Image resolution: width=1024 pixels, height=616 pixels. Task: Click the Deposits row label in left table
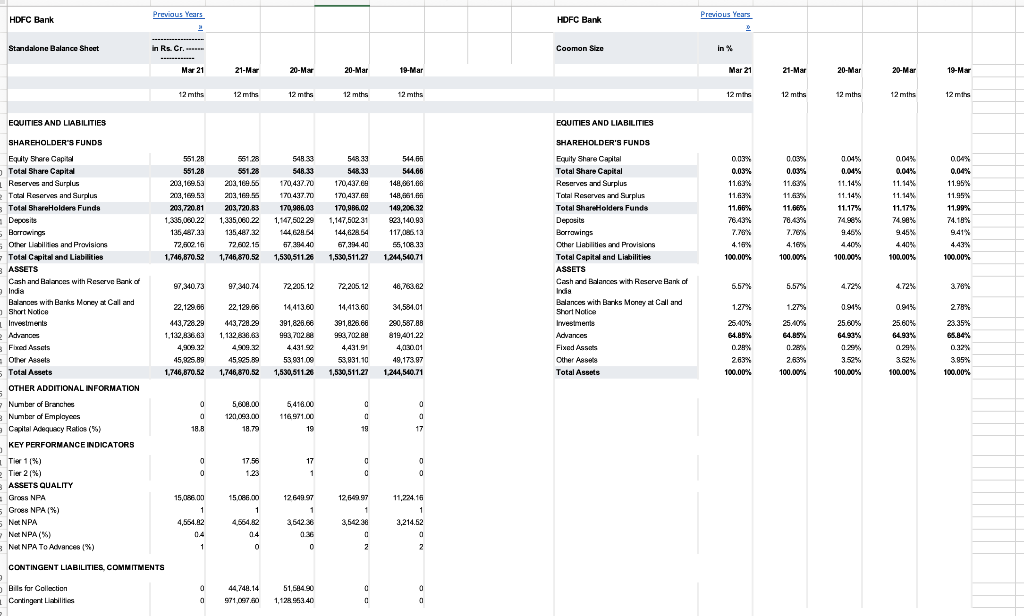(22, 220)
